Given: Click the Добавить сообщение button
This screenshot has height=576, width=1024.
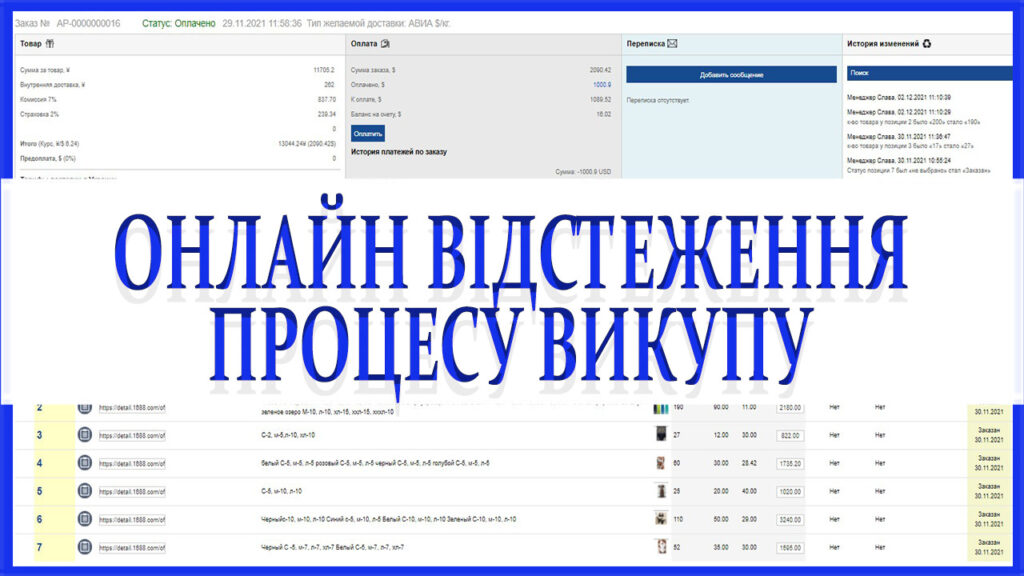Looking at the screenshot, I should (x=731, y=75).
